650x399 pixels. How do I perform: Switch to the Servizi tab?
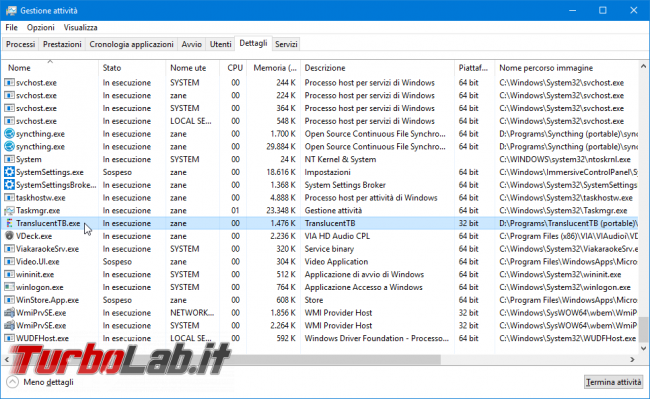pyautogui.click(x=286, y=44)
